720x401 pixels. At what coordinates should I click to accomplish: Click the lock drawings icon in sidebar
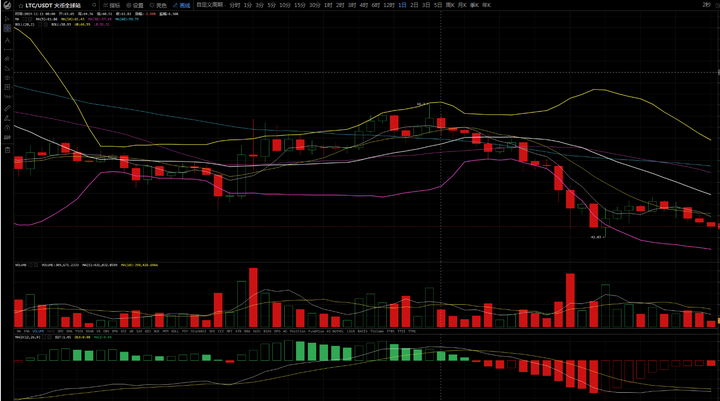7,128
